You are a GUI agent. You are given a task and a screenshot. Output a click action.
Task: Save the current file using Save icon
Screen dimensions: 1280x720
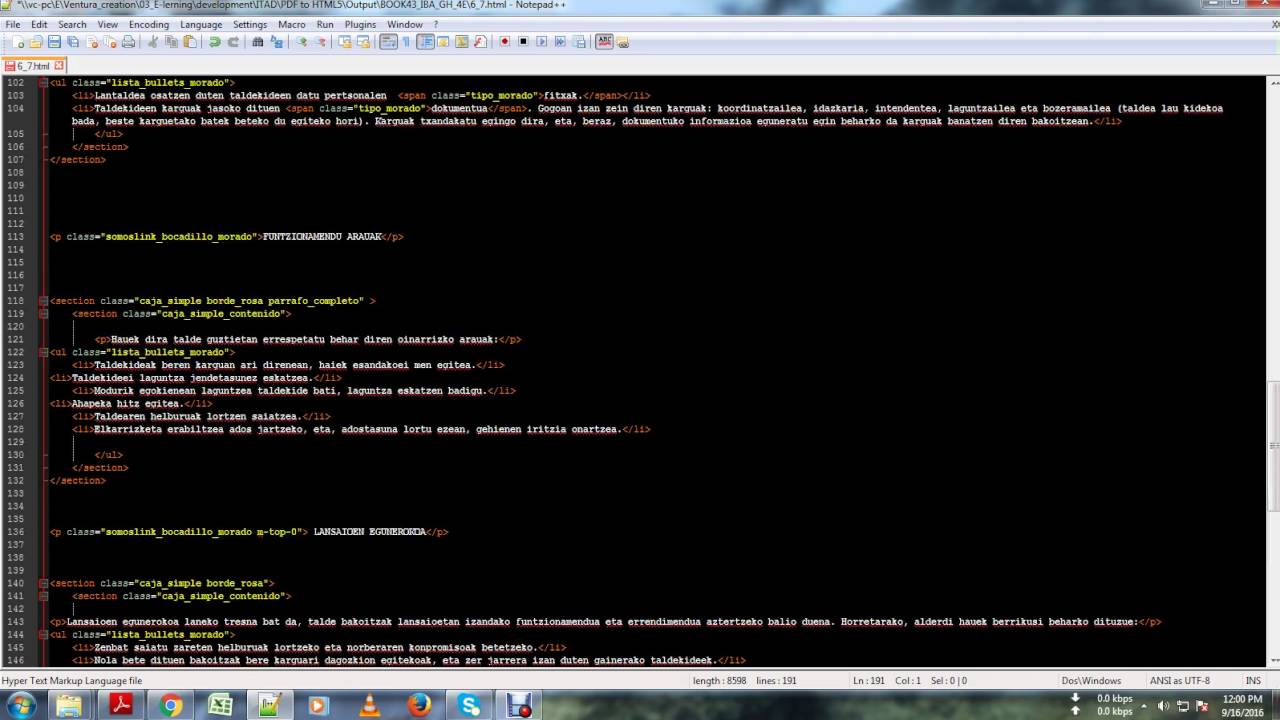pyautogui.click(x=54, y=42)
